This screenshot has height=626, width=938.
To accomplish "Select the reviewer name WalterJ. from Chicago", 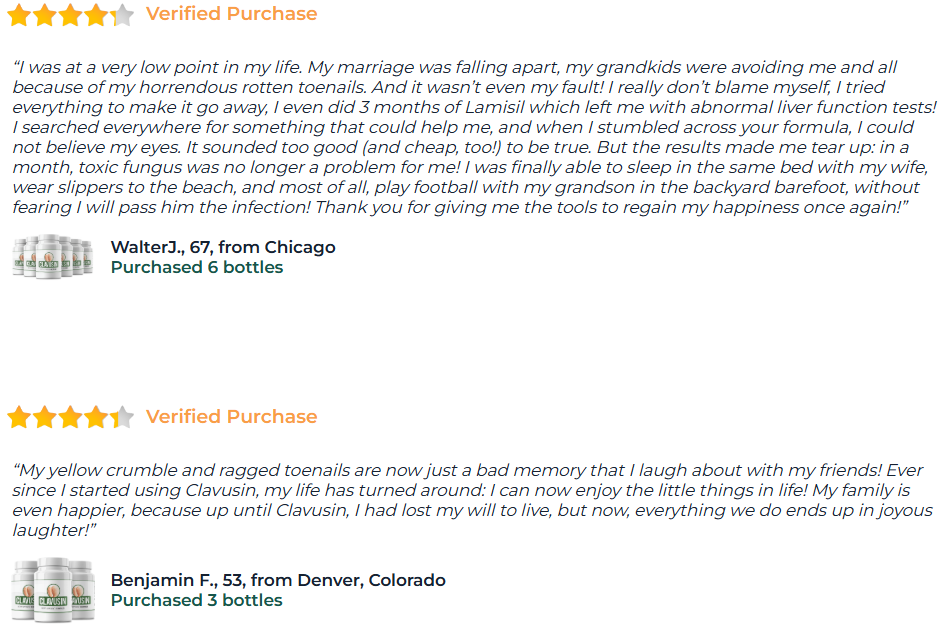I will (x=223, y=247).
